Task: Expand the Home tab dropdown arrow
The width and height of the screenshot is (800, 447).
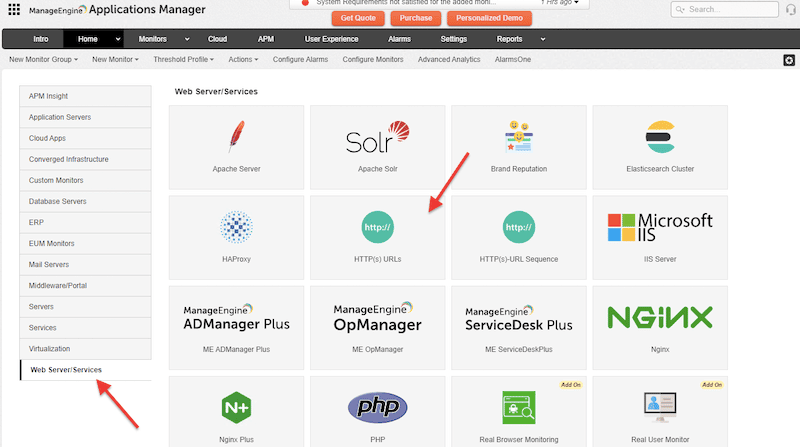Action: pos(118,39)
